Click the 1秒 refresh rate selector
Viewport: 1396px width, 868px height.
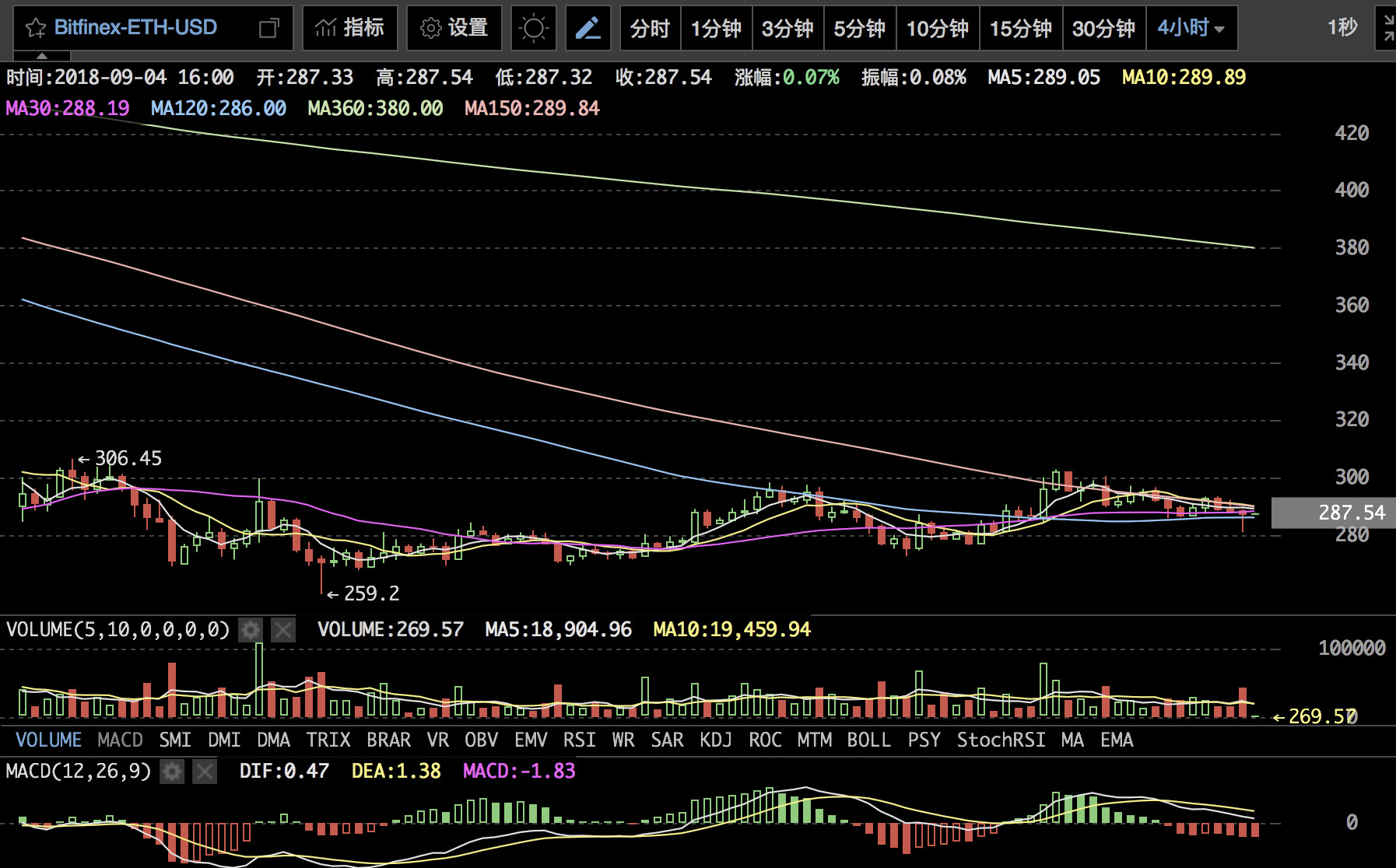(x=1342, y=28)
